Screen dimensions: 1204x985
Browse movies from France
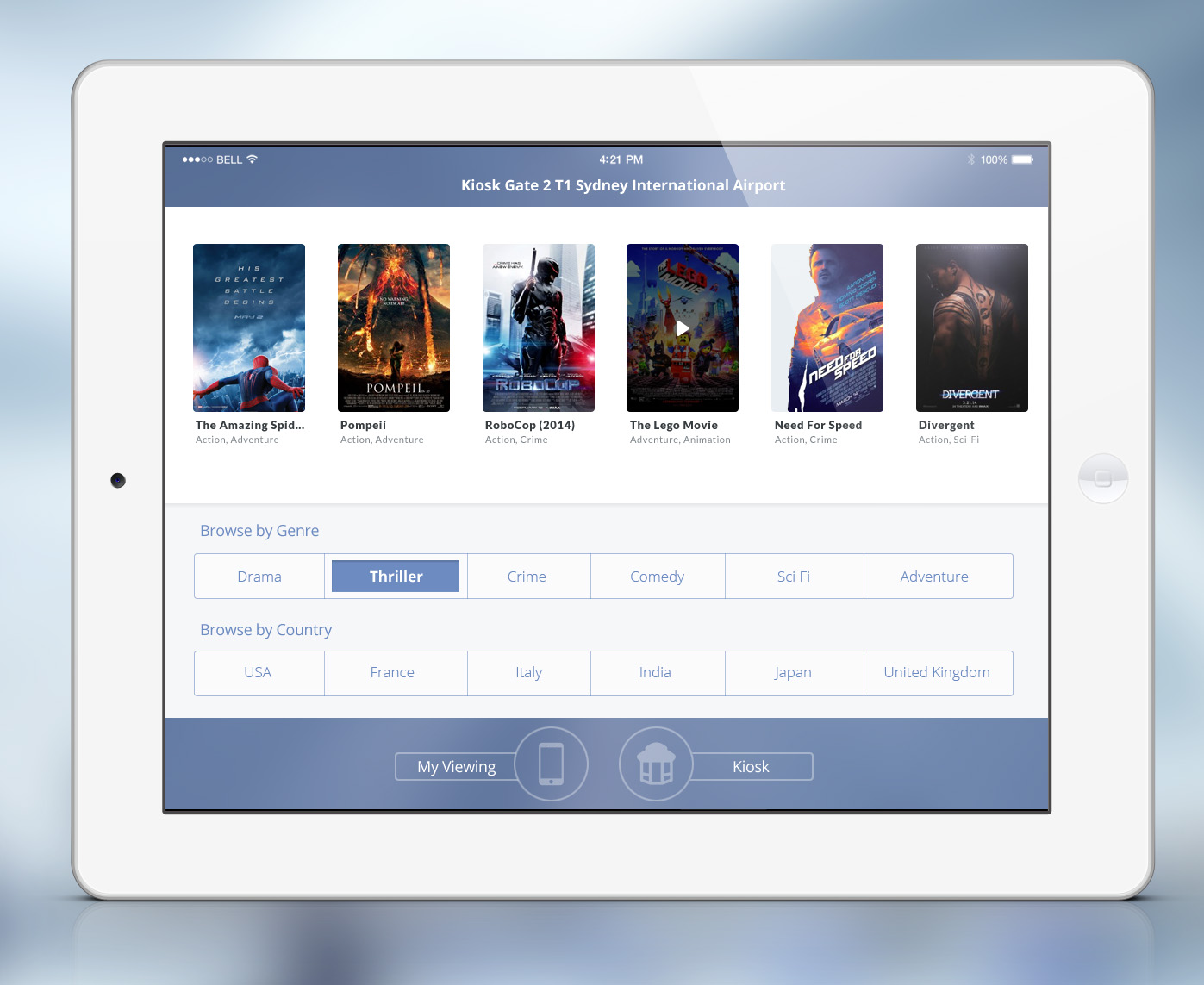396,673
